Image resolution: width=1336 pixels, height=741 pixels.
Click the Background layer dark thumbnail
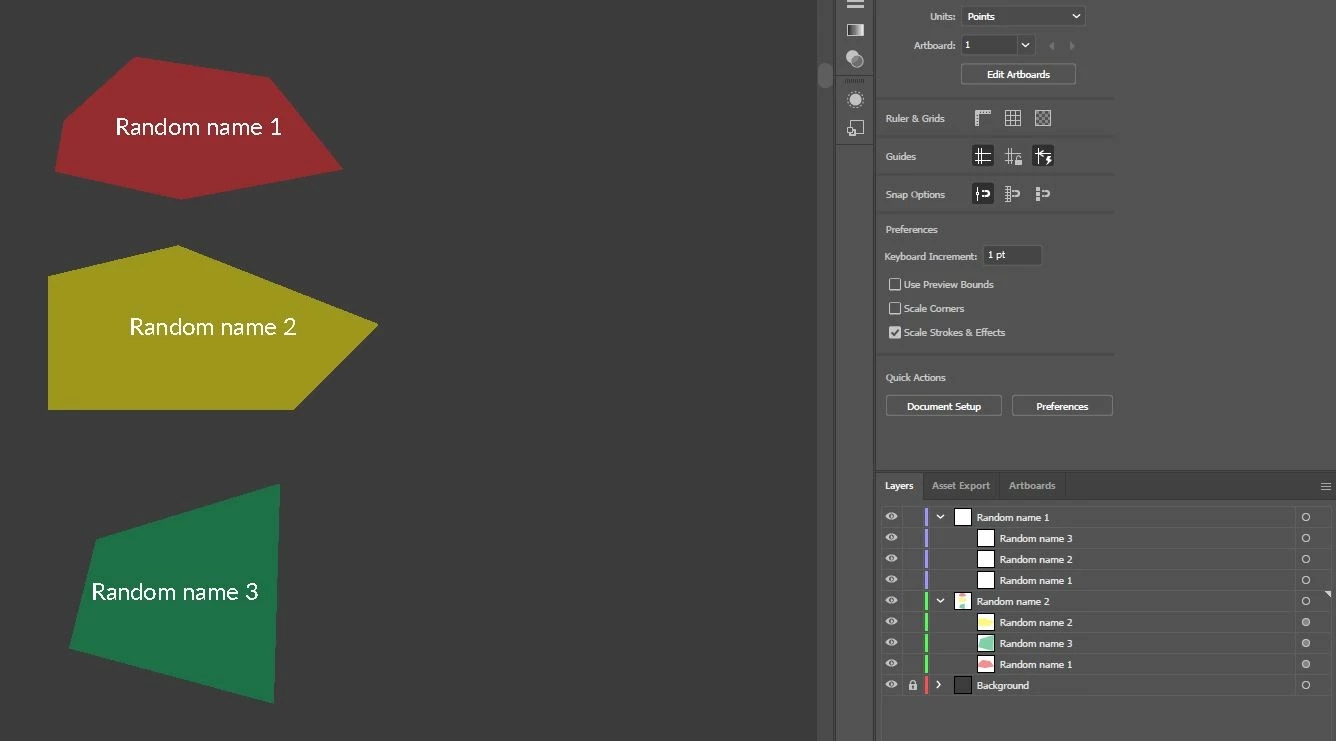tap(963, 686)
